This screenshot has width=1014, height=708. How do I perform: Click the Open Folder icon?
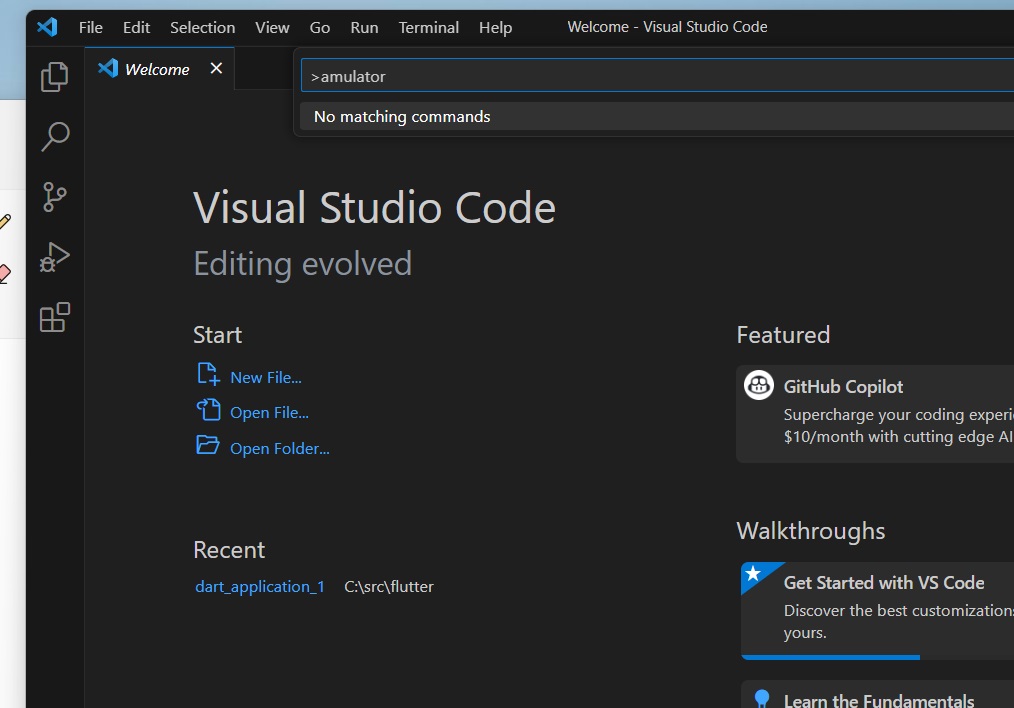tap(208, 445)
